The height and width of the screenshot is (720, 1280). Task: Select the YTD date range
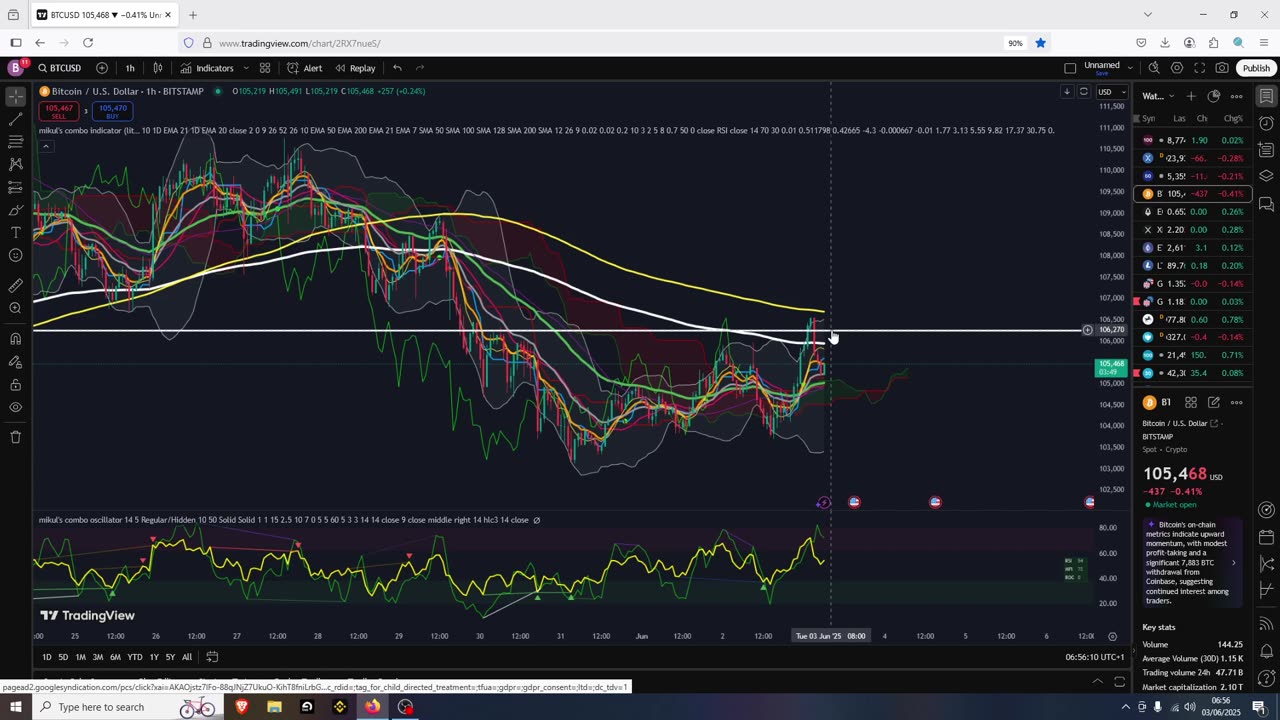[135, 657]
